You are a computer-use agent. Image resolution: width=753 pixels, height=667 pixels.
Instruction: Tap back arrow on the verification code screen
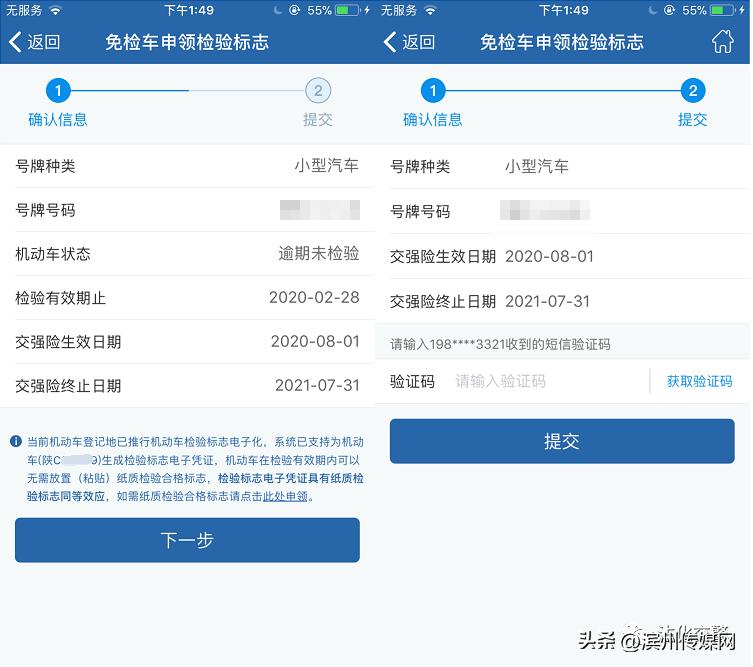pyautogui.click(x=409, y=42)
